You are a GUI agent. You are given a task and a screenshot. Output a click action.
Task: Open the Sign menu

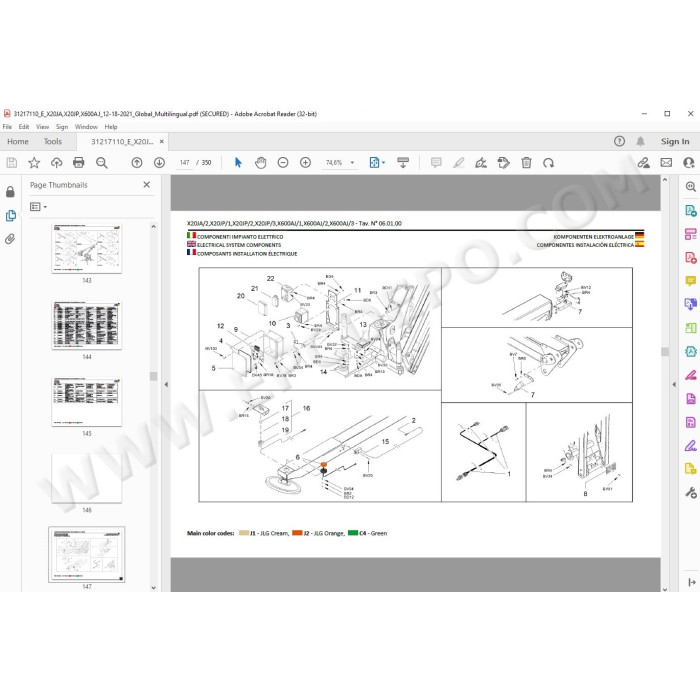coord(62,127)
